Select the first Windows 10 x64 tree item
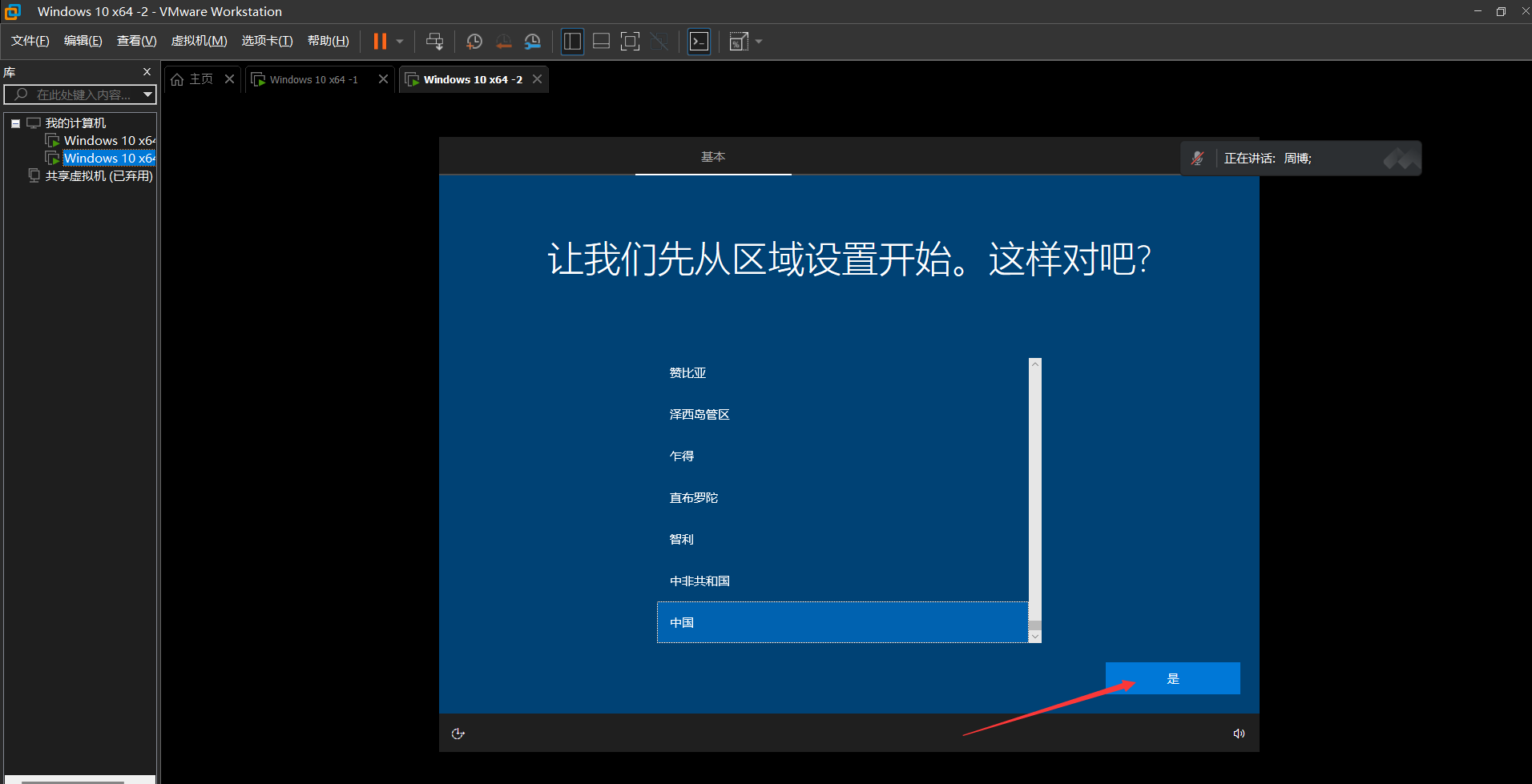This screenshot has width=1532, height=784. pos(109,141)
